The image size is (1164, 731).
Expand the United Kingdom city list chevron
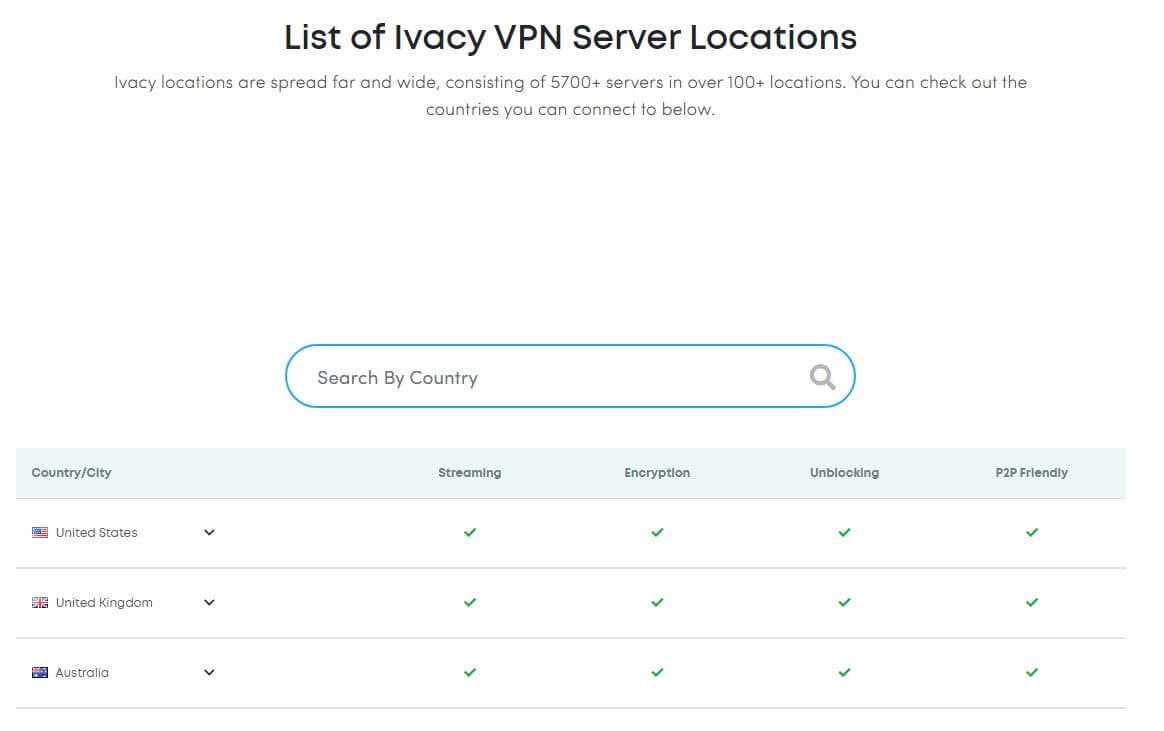coord(209,602)
